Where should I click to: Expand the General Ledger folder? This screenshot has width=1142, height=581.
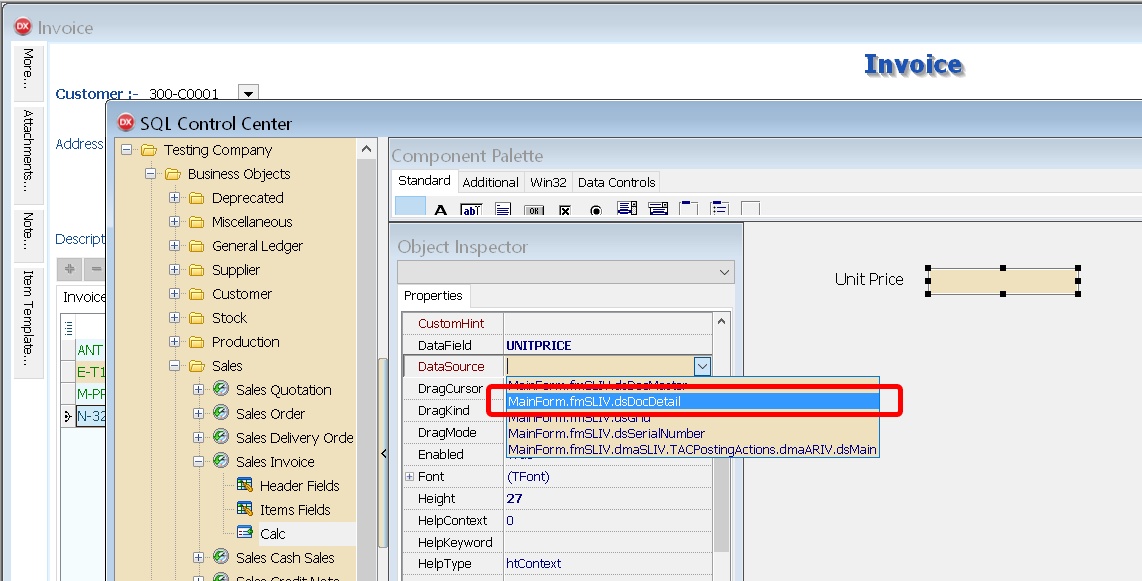click(175, 246)
